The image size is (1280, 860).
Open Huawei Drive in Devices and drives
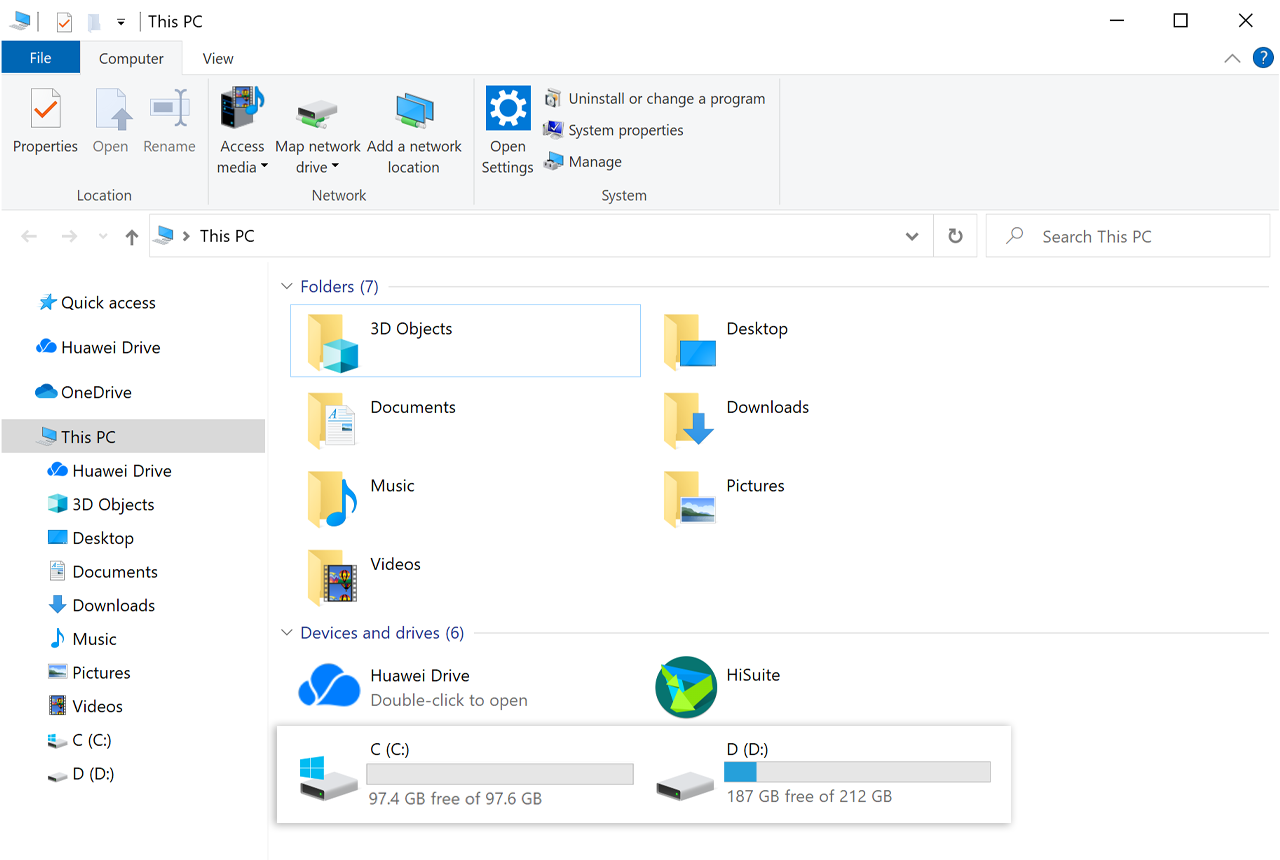(x=329, y=687)
